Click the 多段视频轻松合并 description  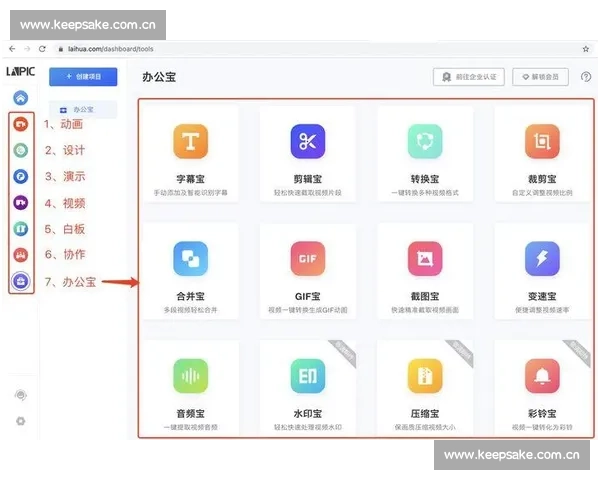point(191,310)
